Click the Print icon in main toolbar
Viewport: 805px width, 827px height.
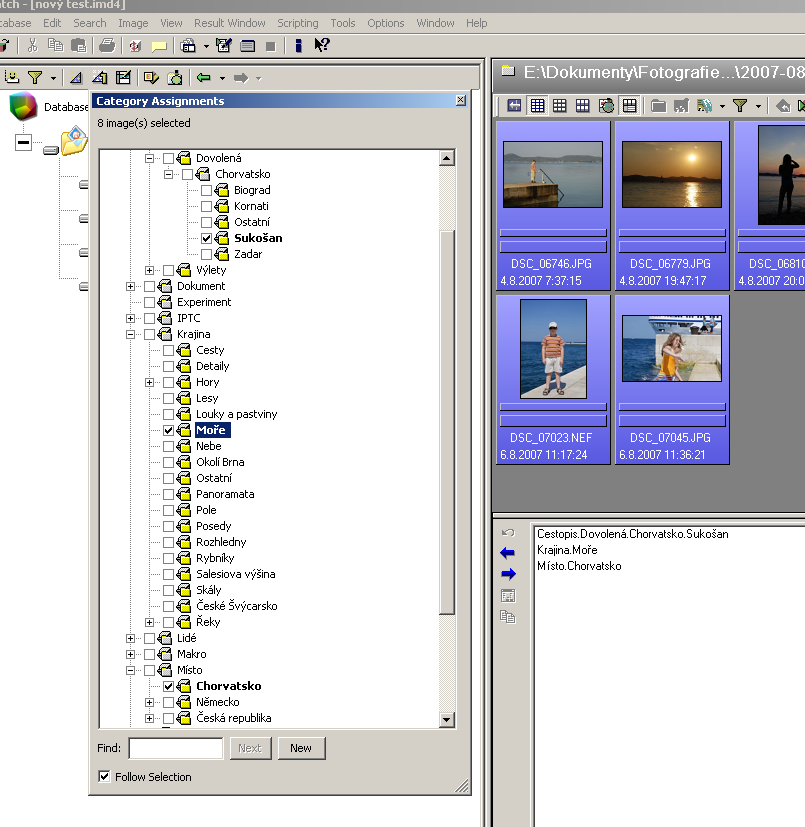(107, 45)
